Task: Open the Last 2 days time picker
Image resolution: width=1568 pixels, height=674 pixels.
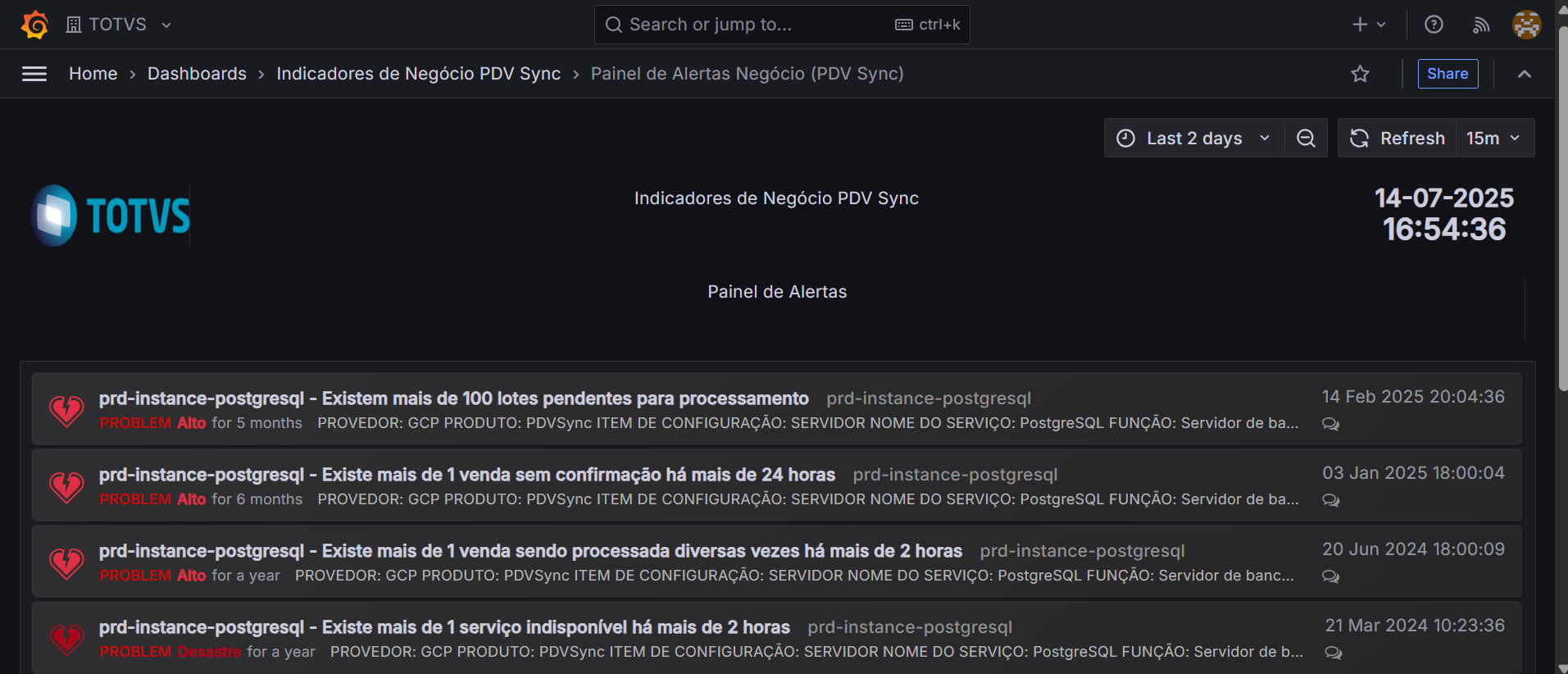Action: (1193, 139)
